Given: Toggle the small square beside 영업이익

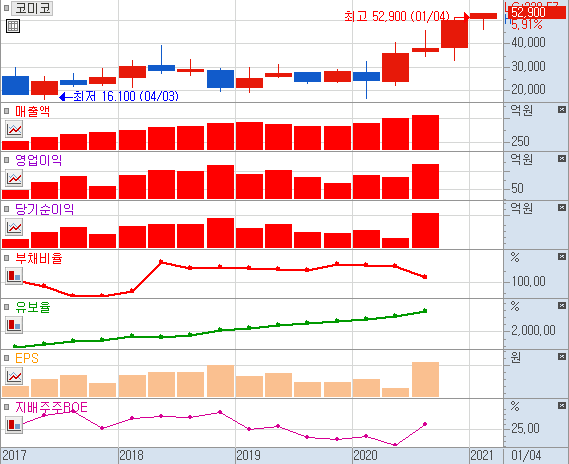Looking at the screenshot, I should point(6,160).
